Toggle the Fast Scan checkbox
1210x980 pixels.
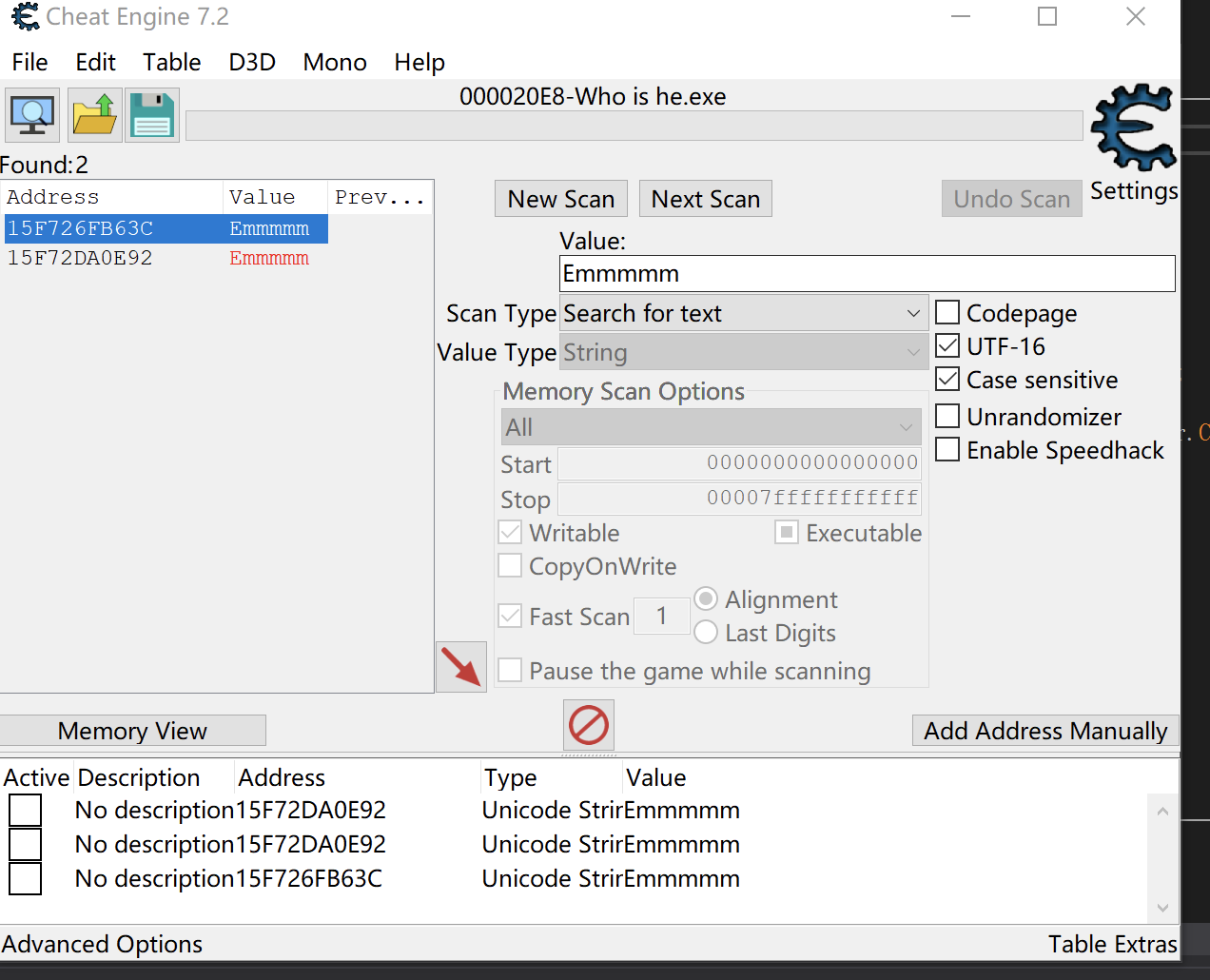tap(511, 616)
